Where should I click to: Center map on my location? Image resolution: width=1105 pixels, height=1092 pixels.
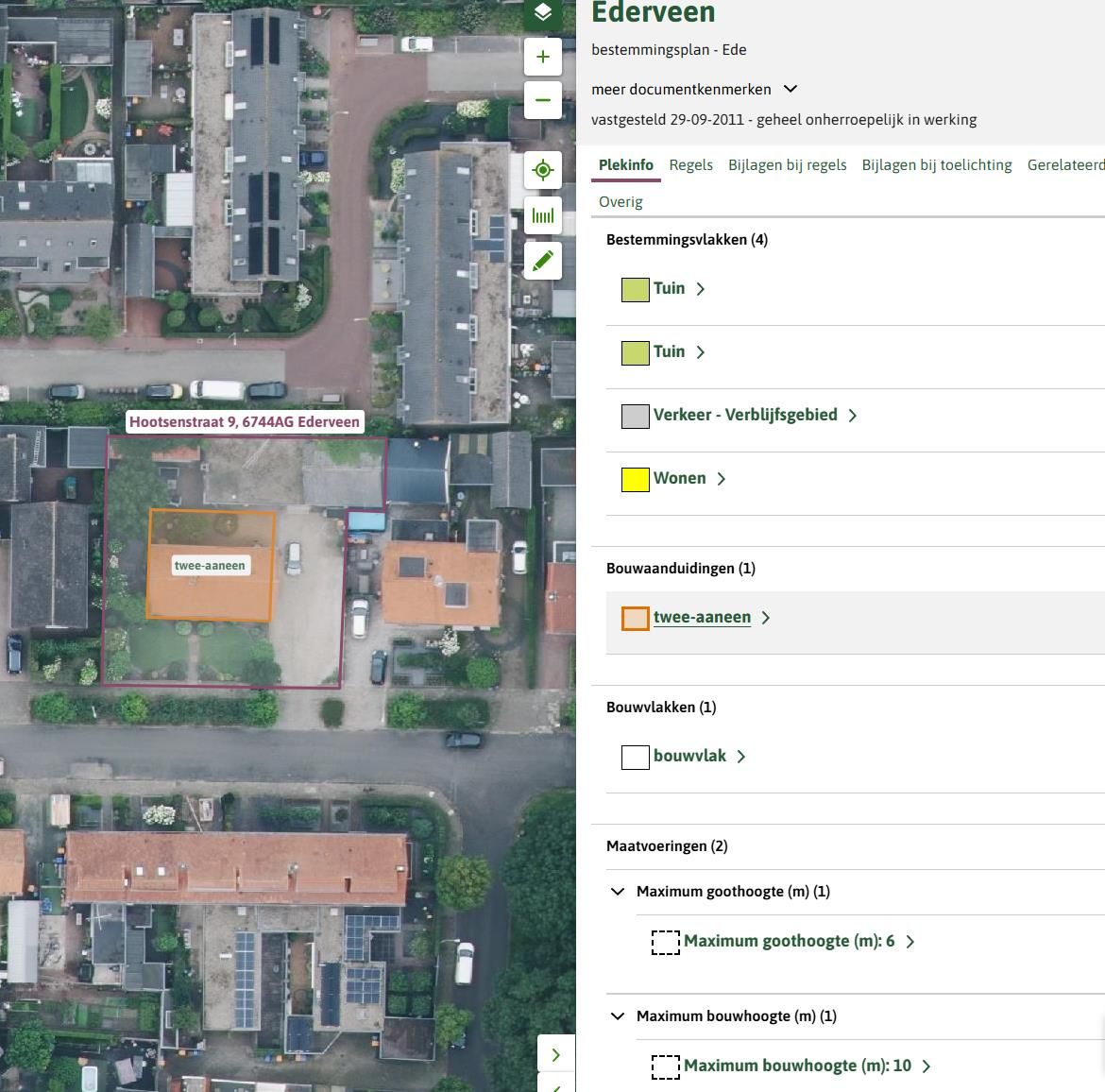coord(543,170)
